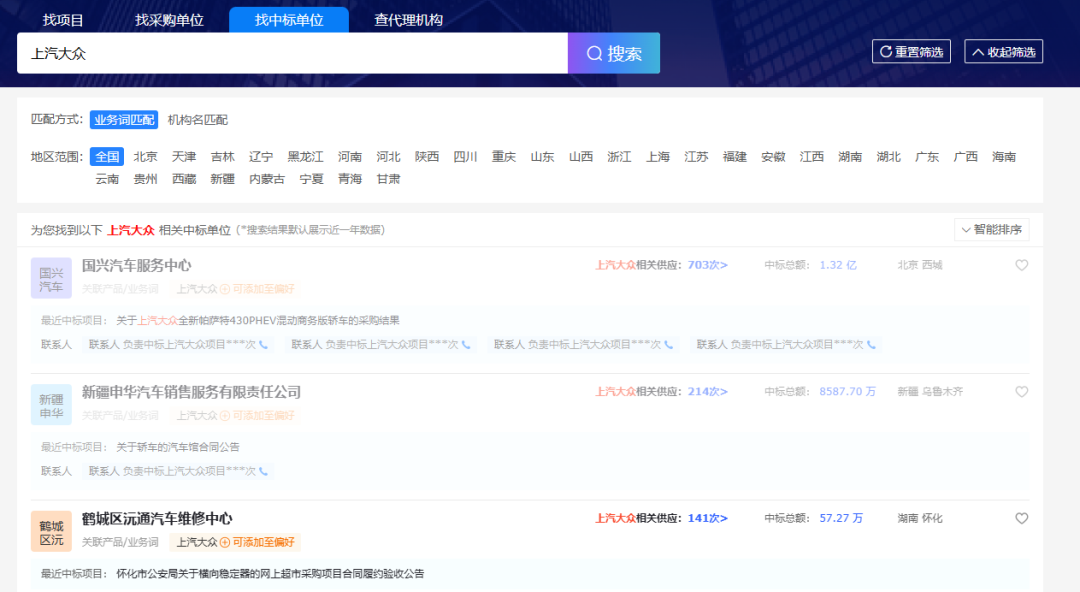
Task: Focus the search field containing 上汽大众
Action: point(293,53)
